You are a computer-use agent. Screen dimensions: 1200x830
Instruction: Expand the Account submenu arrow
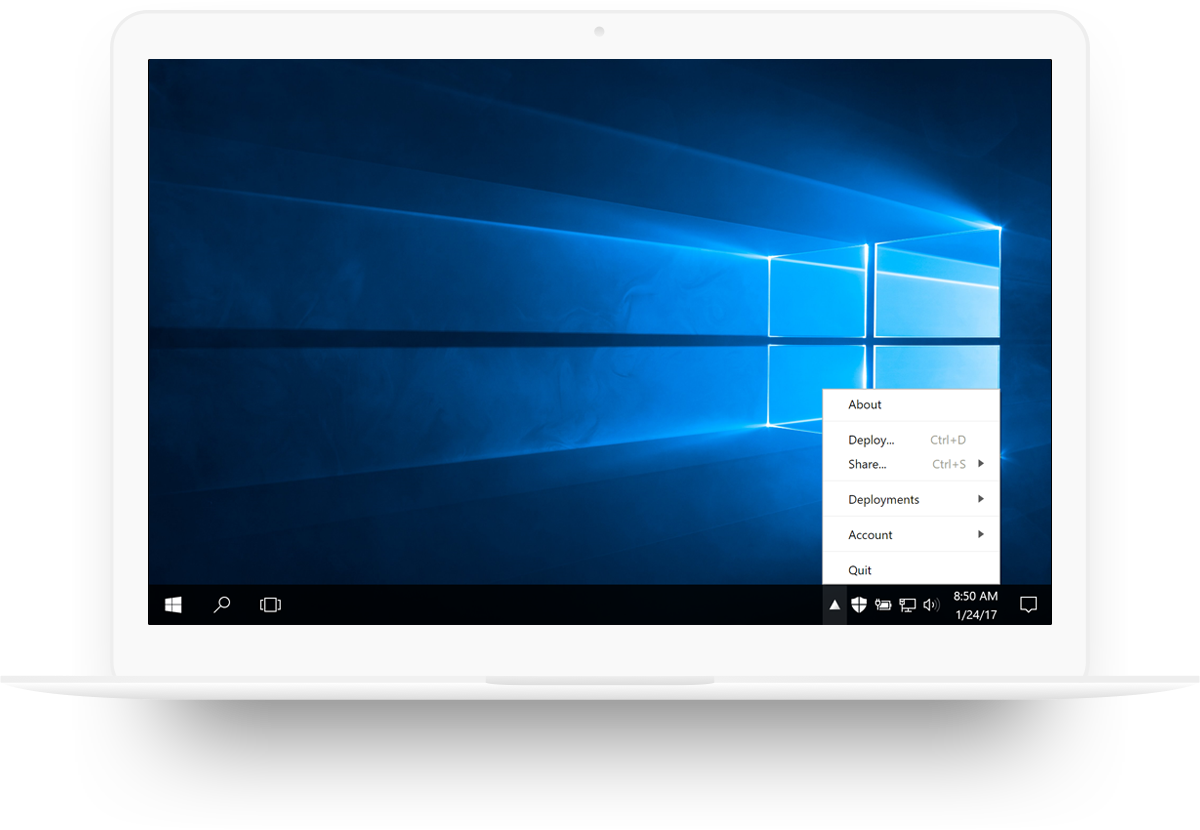tap(981, 533)
